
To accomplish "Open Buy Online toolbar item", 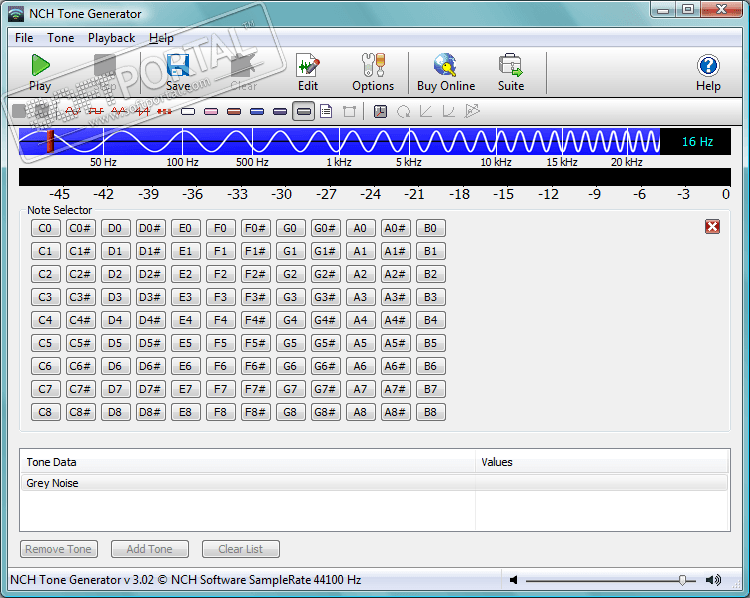I will [446, 73].
